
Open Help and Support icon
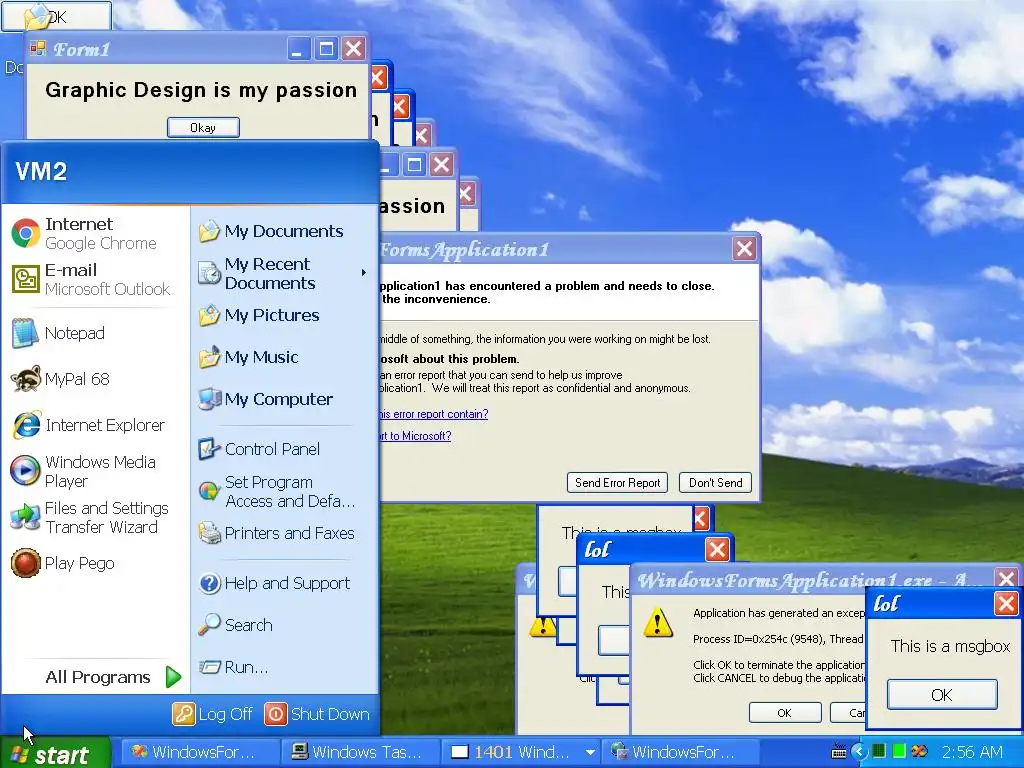click(209, 583)
